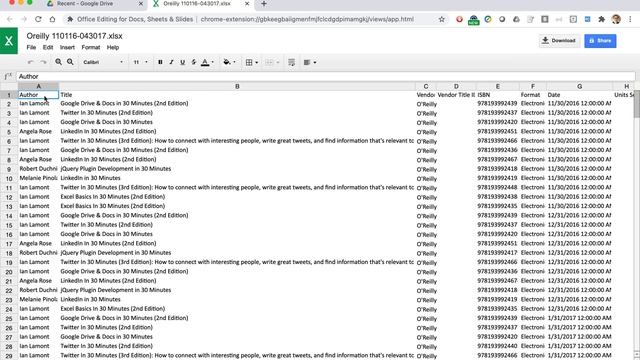Click cell 'Melanie Pinol:' in row 10
The height and width of the screenshot is (360, 640).
pyautogui.click(x=38, y=178)
